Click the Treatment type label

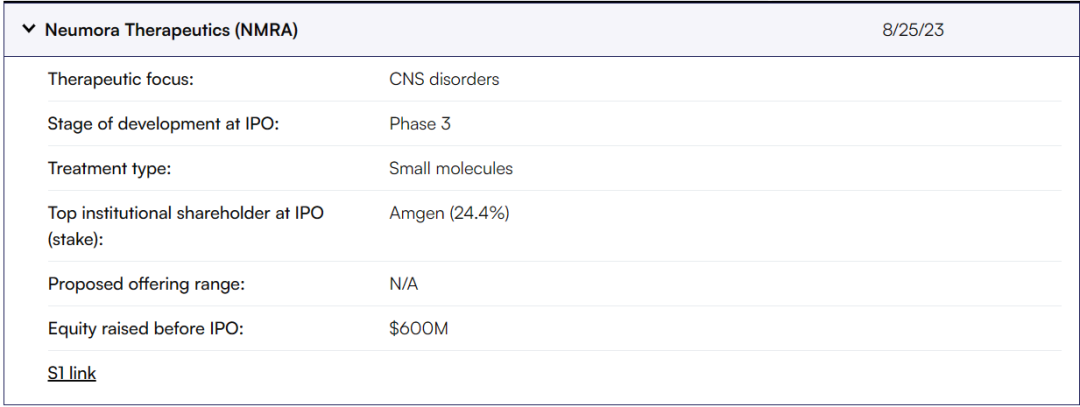click(x=109, y=168)
